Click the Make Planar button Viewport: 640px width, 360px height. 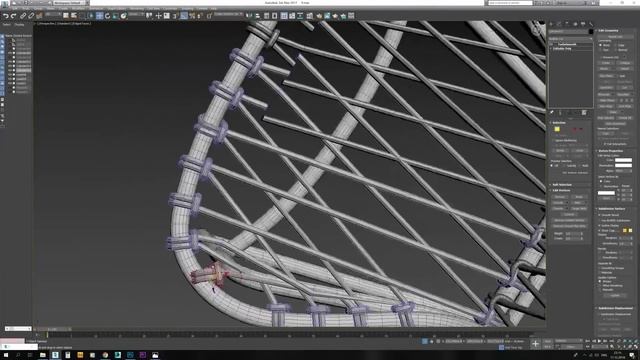[x=606, y=100]
